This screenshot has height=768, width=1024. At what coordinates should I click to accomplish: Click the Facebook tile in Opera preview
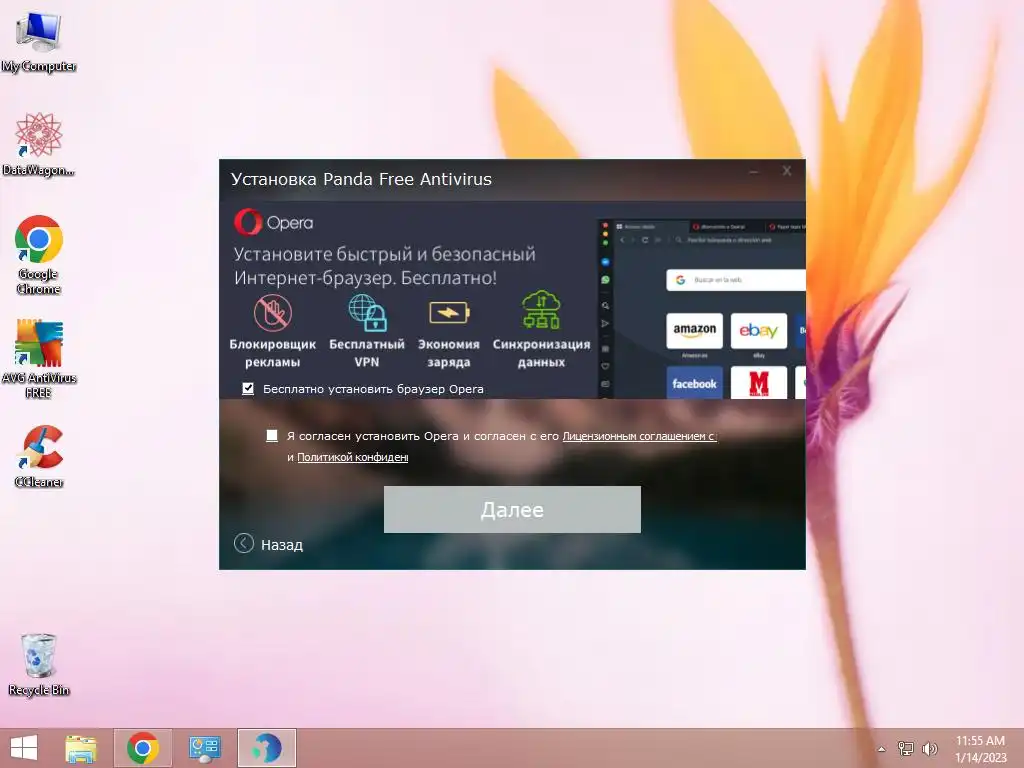694,383
